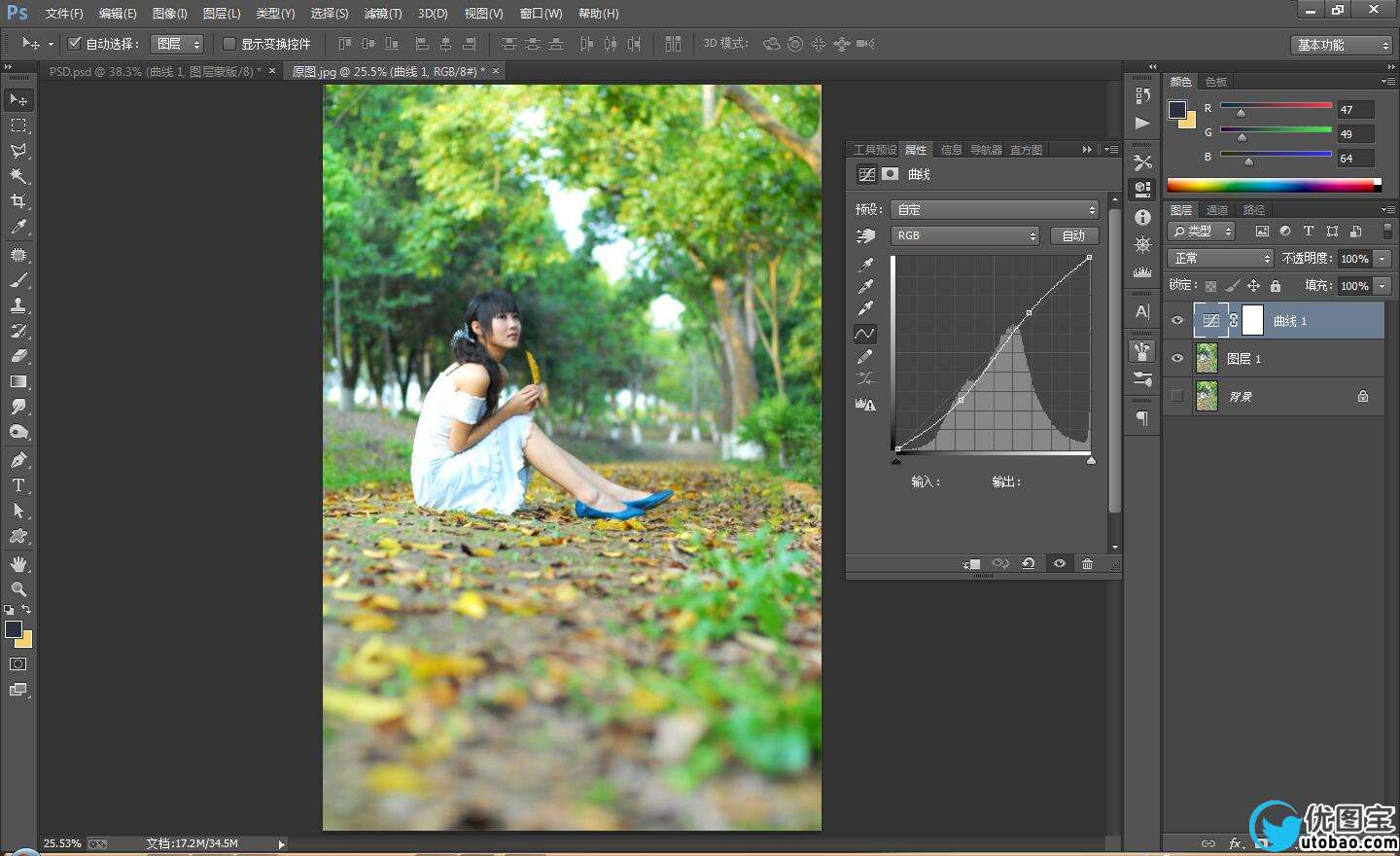Open the Auto-Select 图层 dropdown
The image size is (1400, 856).
(x=177, y=44)
